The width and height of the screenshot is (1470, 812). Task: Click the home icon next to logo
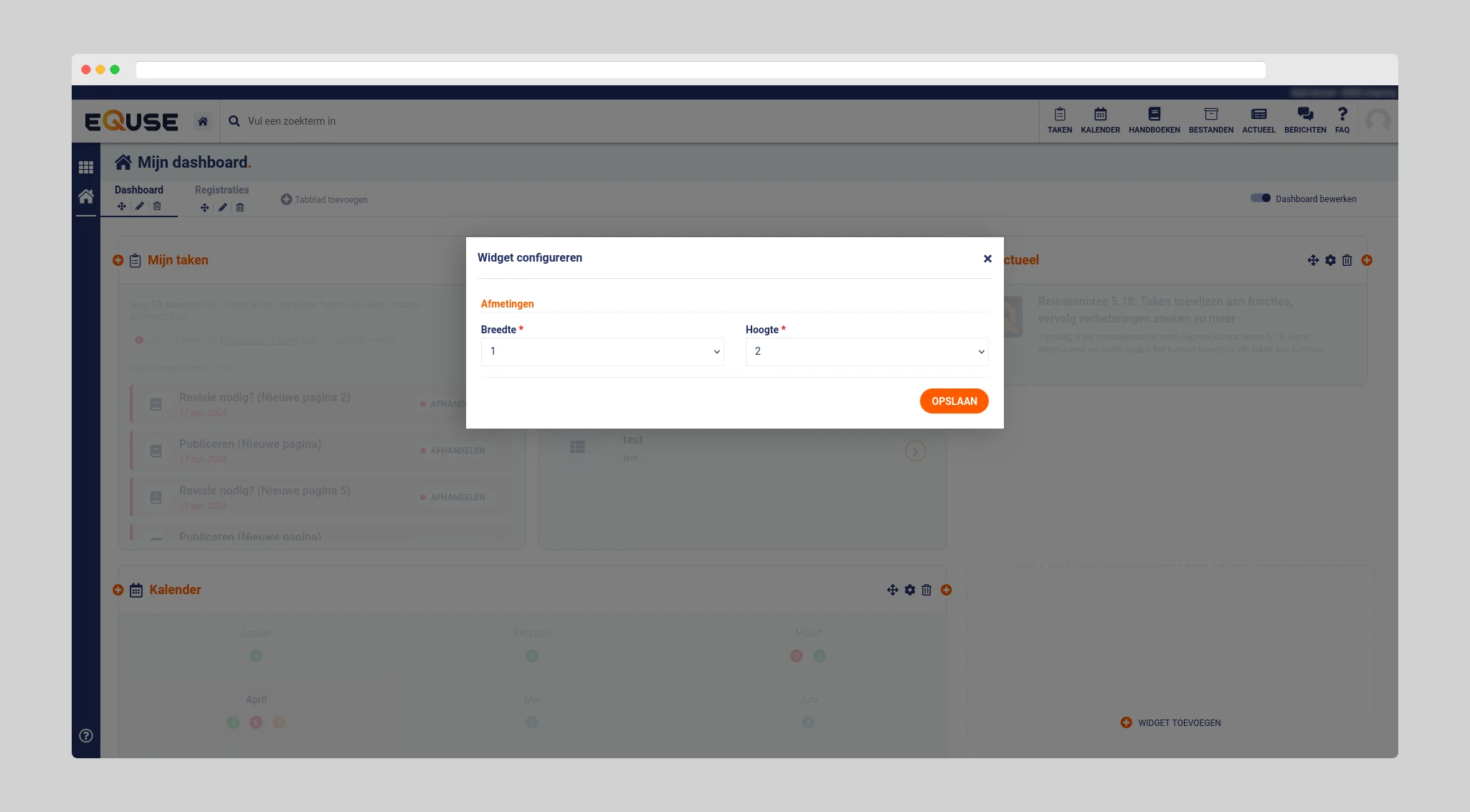[203, 121]
